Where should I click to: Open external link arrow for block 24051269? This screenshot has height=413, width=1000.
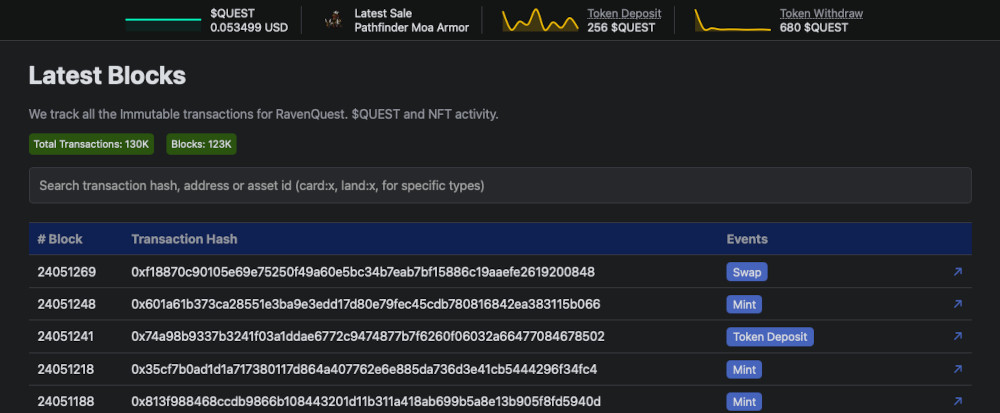(957, 272)
